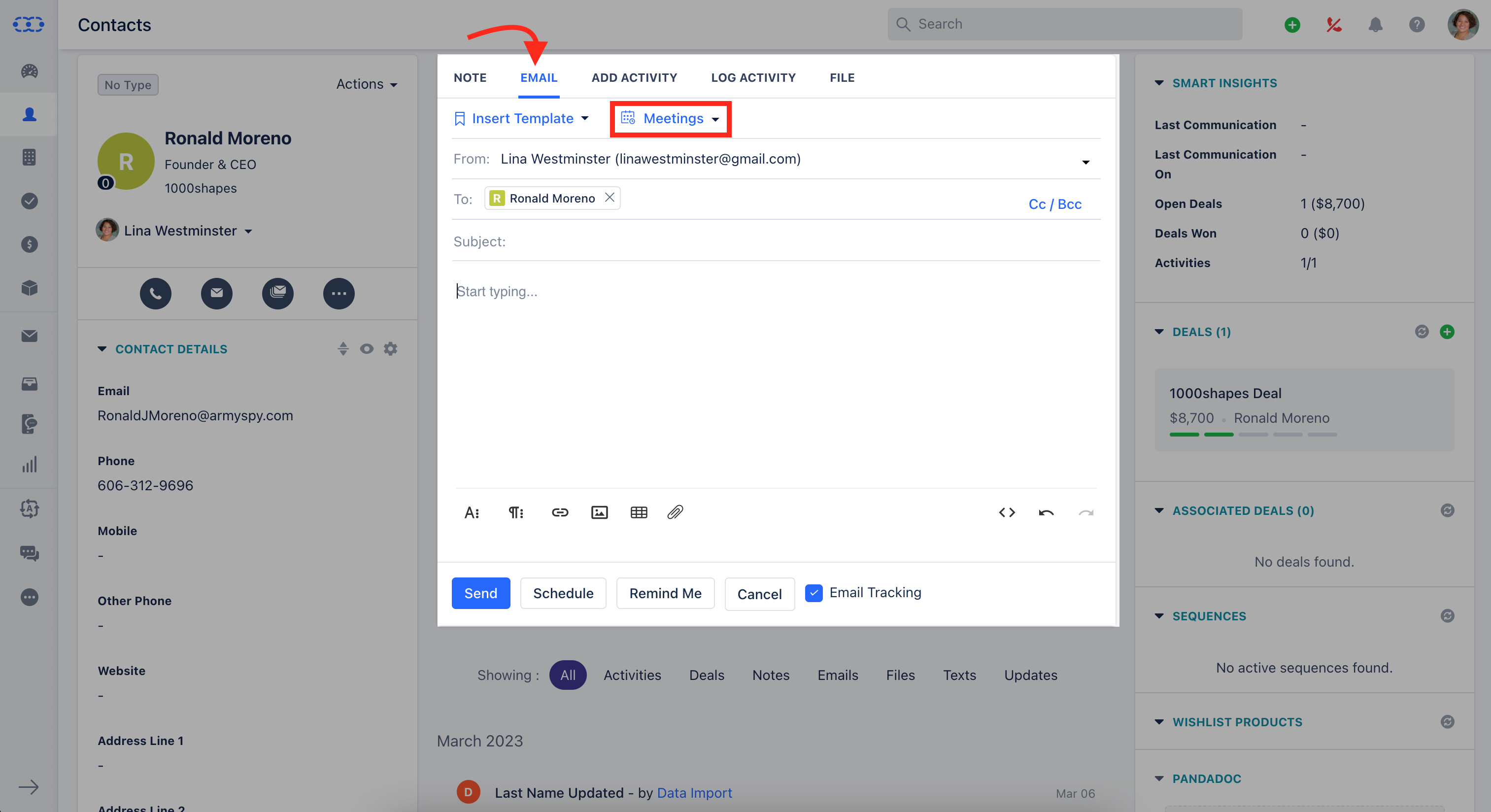Open the Data Import link
The image size is (1491, 812).
(x=694, y=793)
